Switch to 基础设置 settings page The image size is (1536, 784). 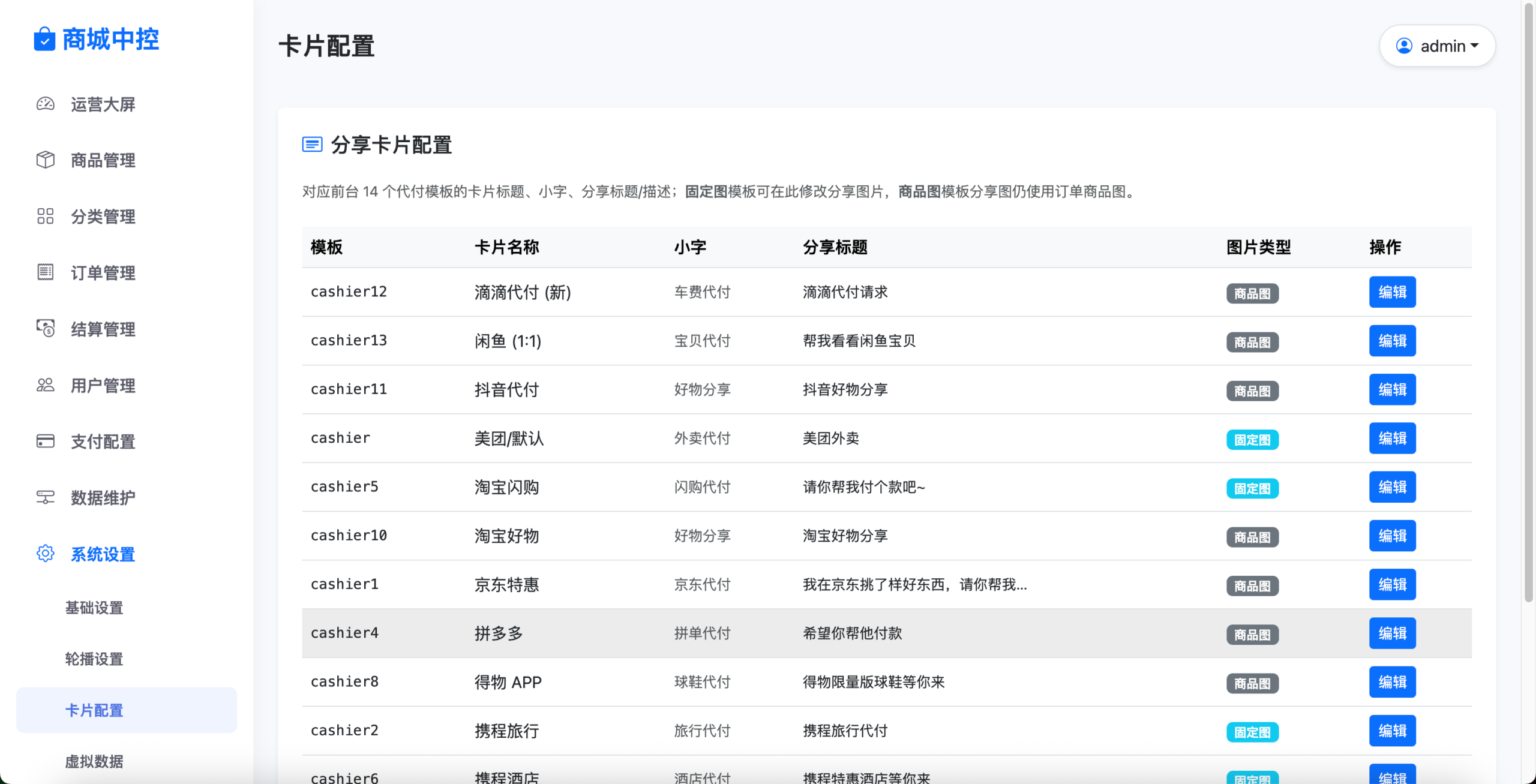tap(94, 608)
